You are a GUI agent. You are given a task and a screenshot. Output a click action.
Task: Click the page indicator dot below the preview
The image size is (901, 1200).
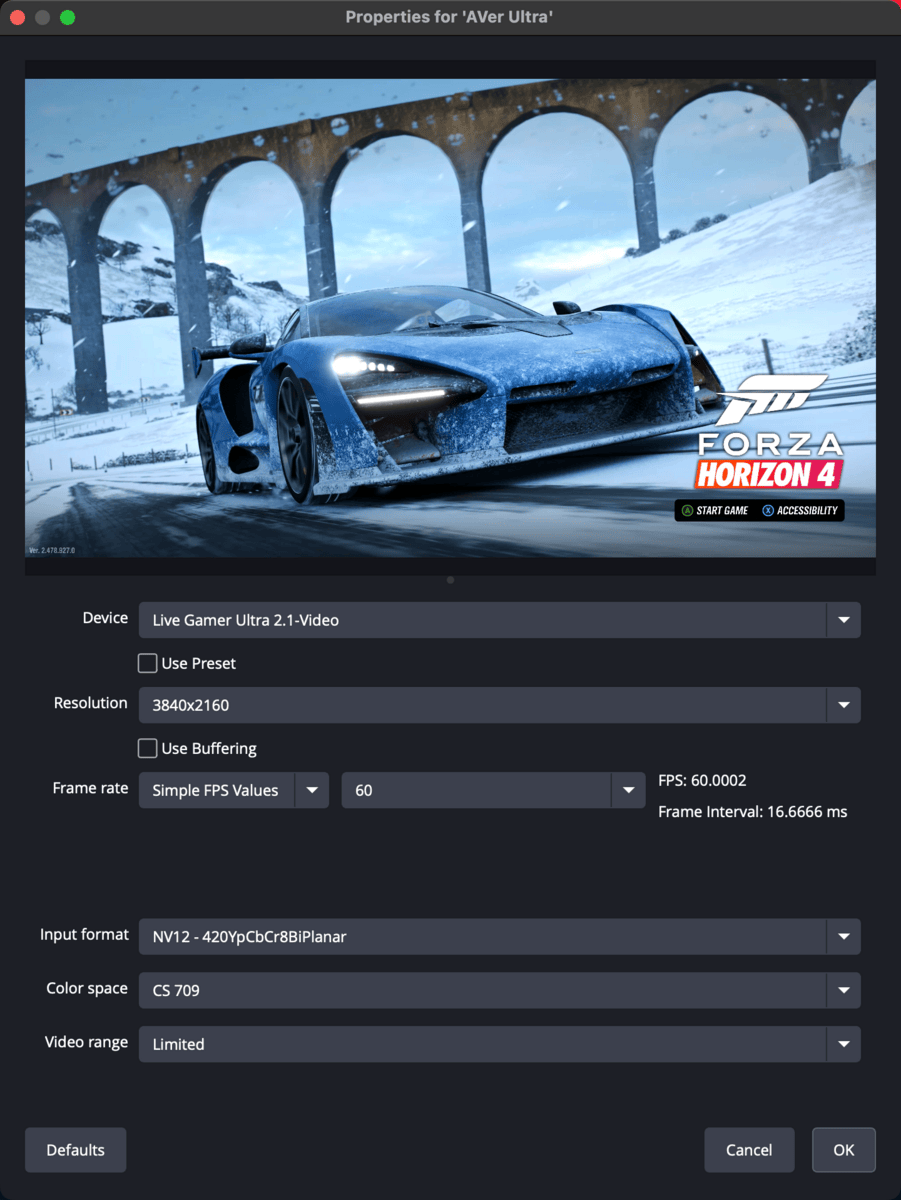(450, 579)
